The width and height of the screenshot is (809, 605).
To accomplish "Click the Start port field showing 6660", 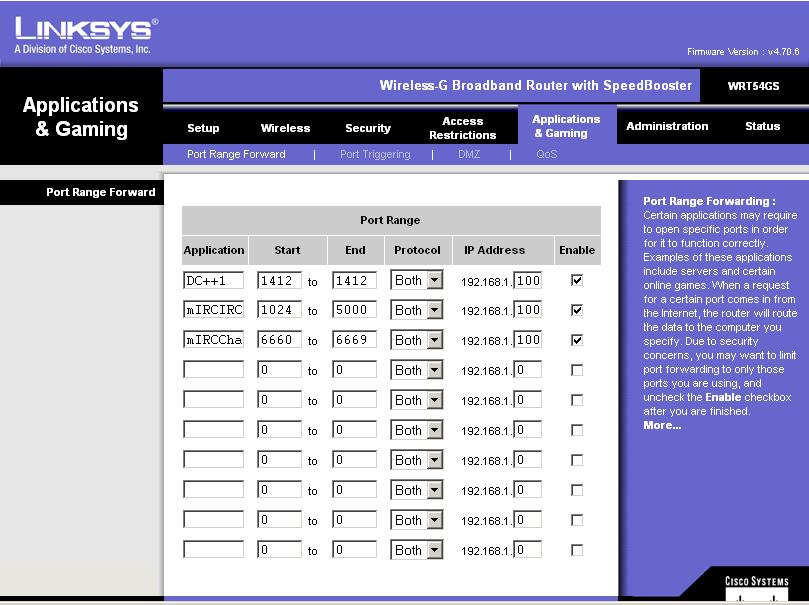I will [279, 340].
